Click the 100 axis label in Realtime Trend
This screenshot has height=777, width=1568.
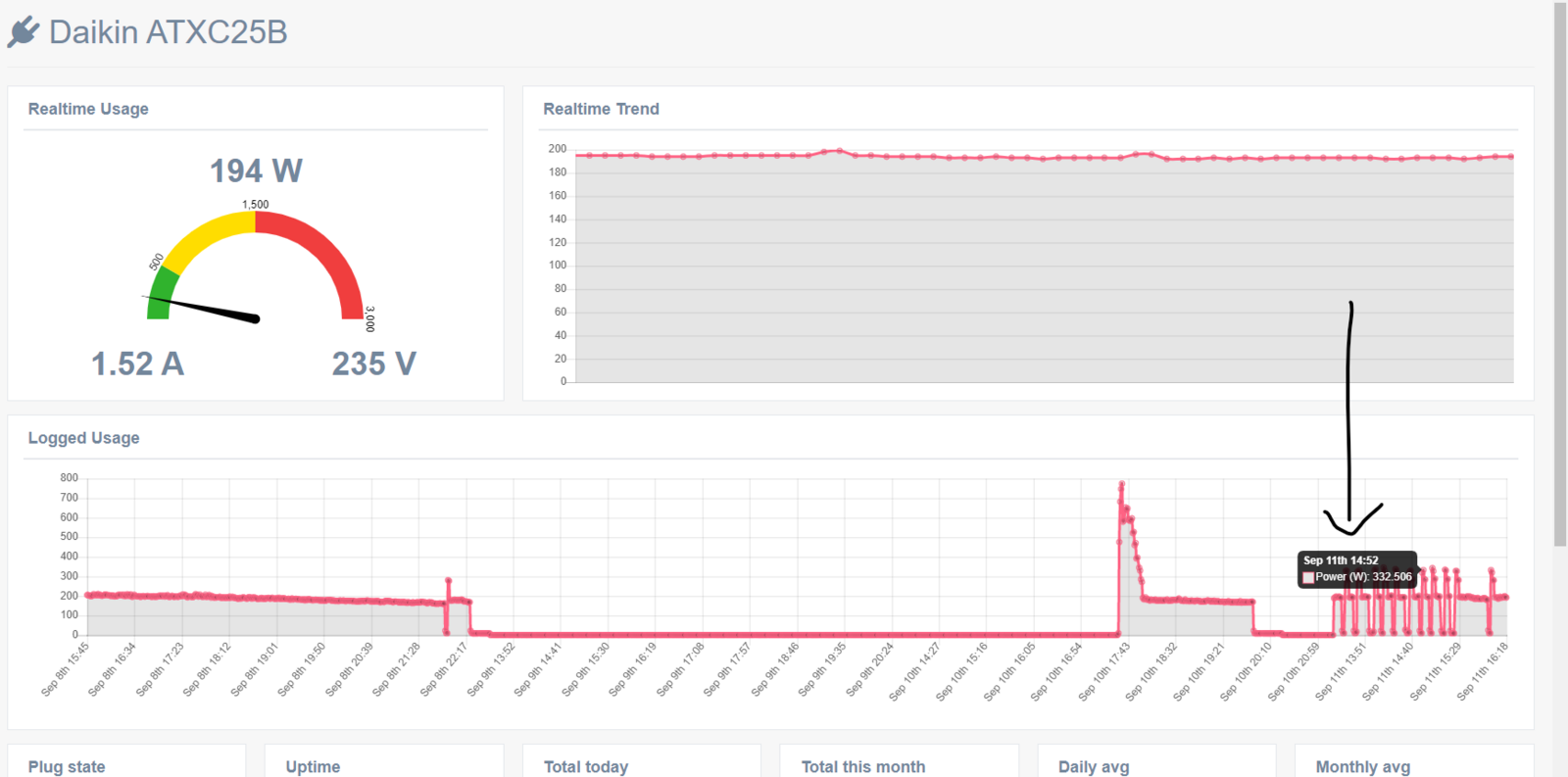[x=558, y=266]
